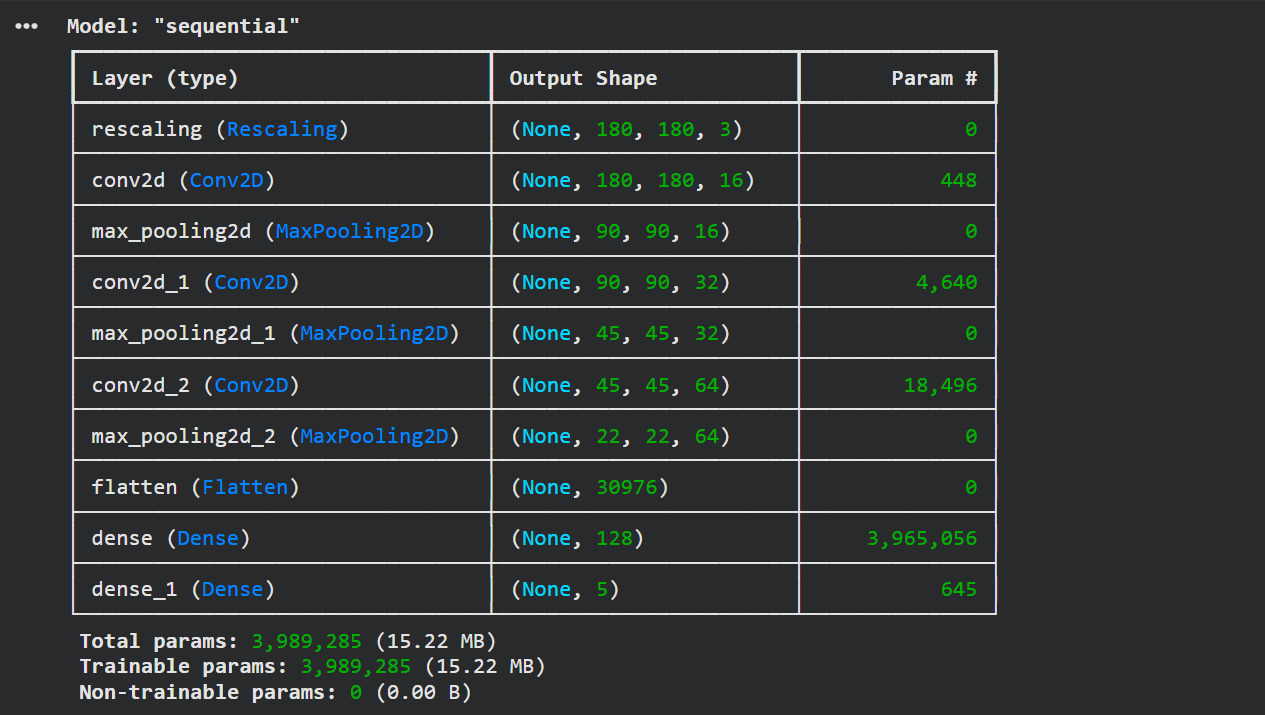Open the cell options ellipsis menu
This screenshot has height=715, width=1265.
click(x=25, y=26)
